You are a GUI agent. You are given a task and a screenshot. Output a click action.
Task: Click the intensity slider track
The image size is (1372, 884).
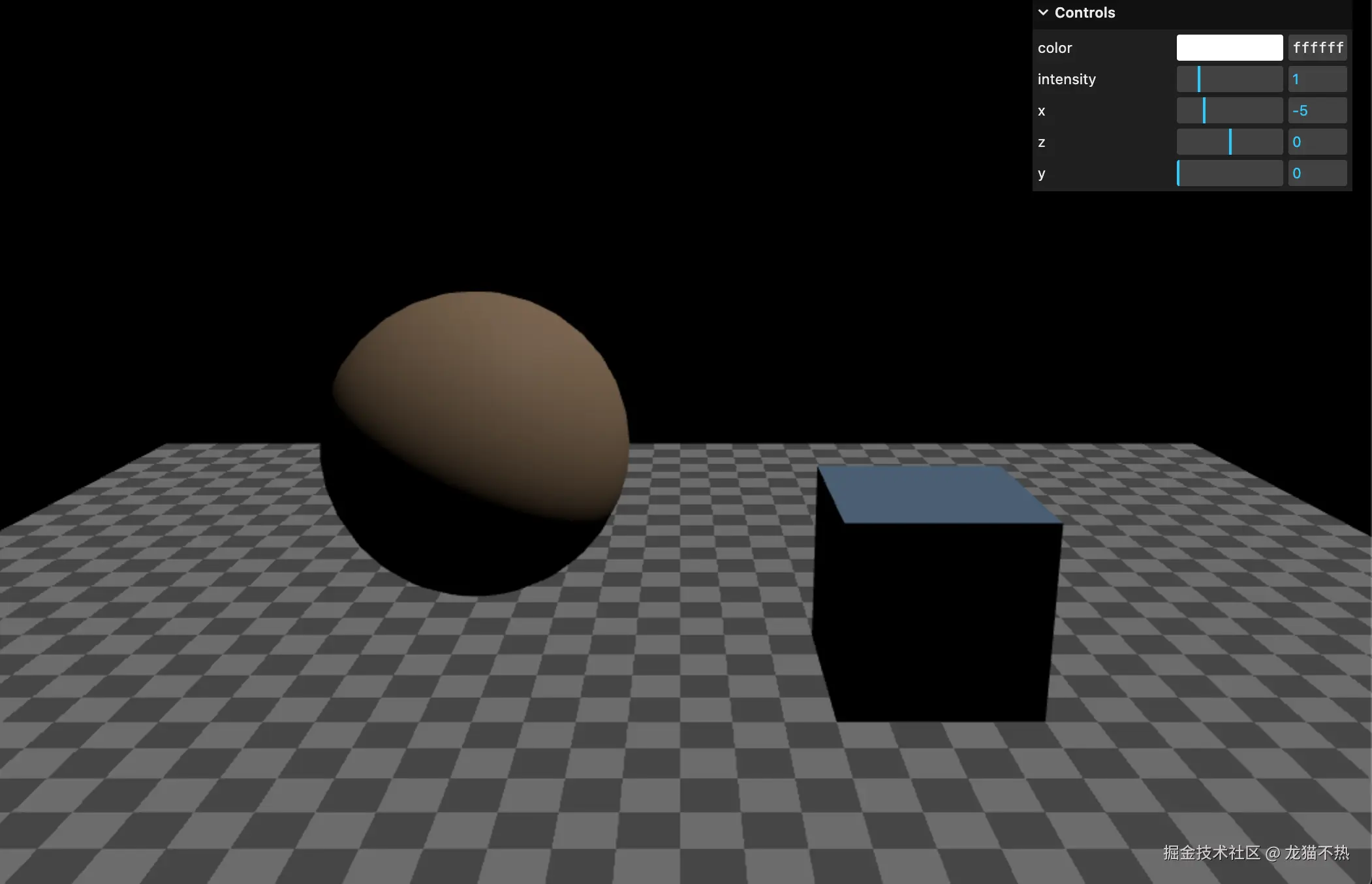tap(1229, 79)
